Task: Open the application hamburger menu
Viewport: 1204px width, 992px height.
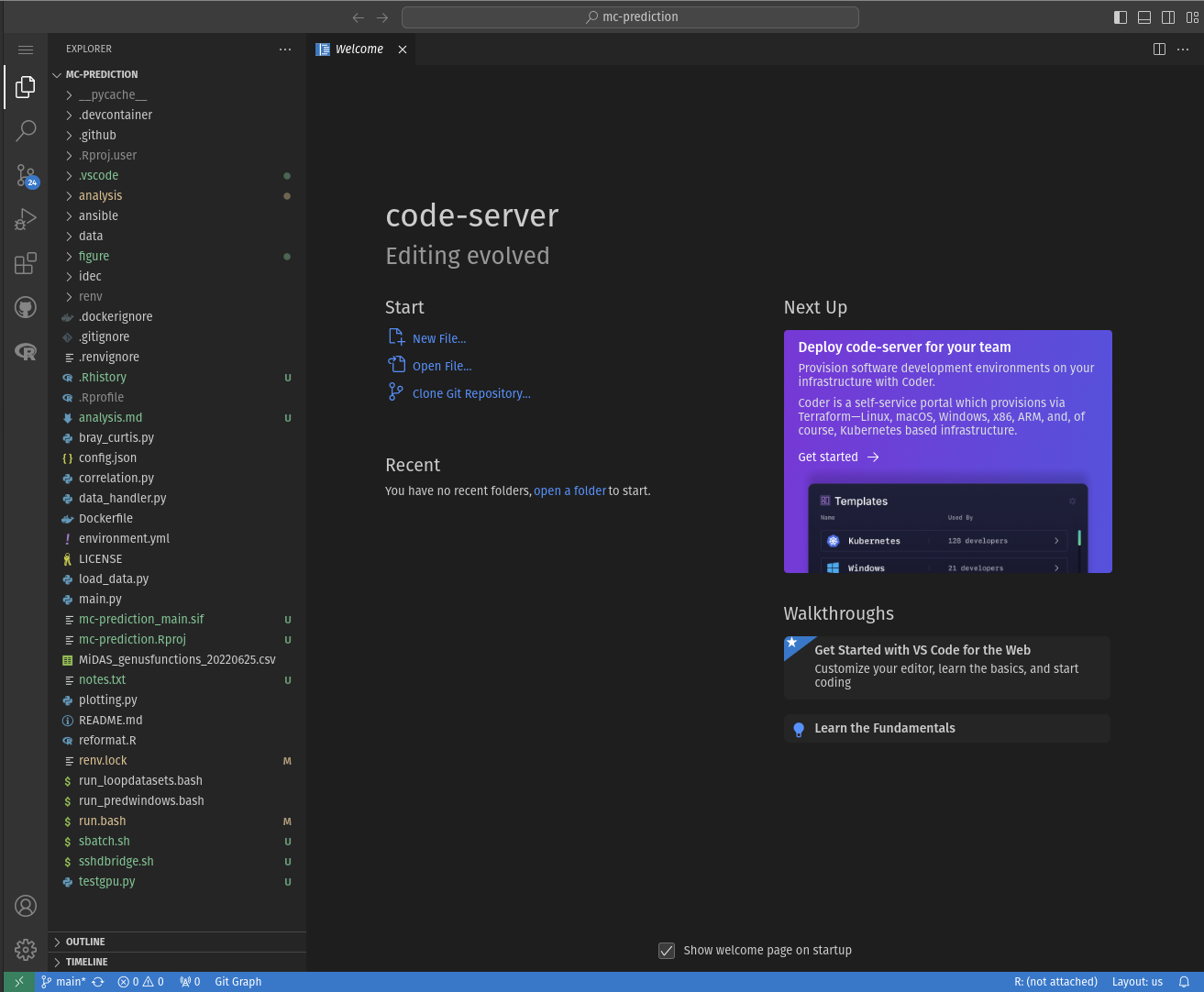Action: (x=26, y=50)
